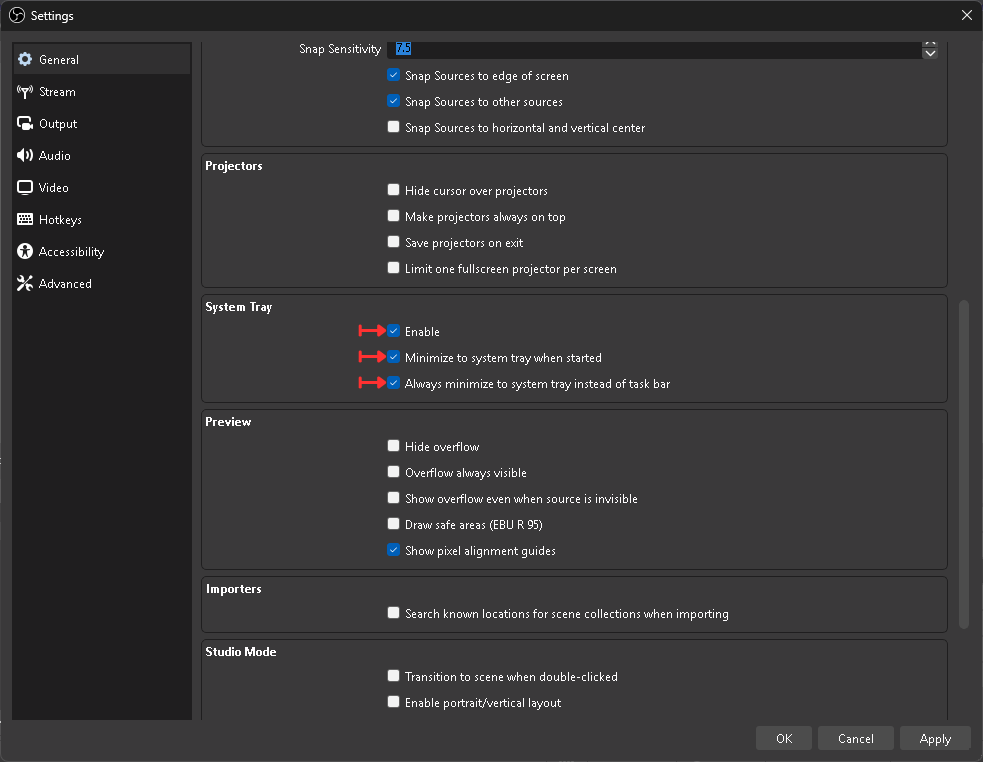Enable Limit one fullscreen projector per screen
983x762 pixels.
click(394, 268)
